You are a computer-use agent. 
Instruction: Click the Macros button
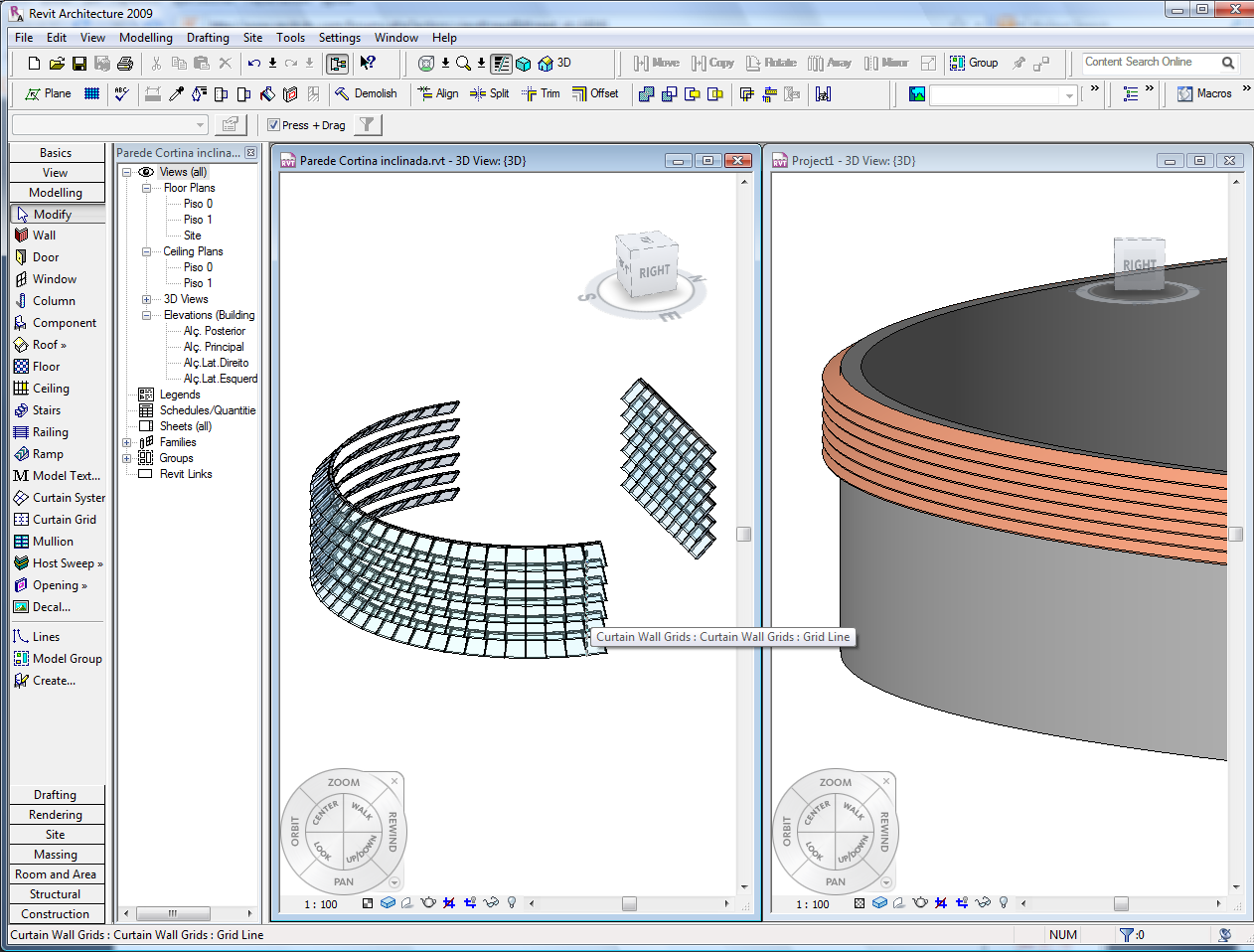tap(1204, 93)
